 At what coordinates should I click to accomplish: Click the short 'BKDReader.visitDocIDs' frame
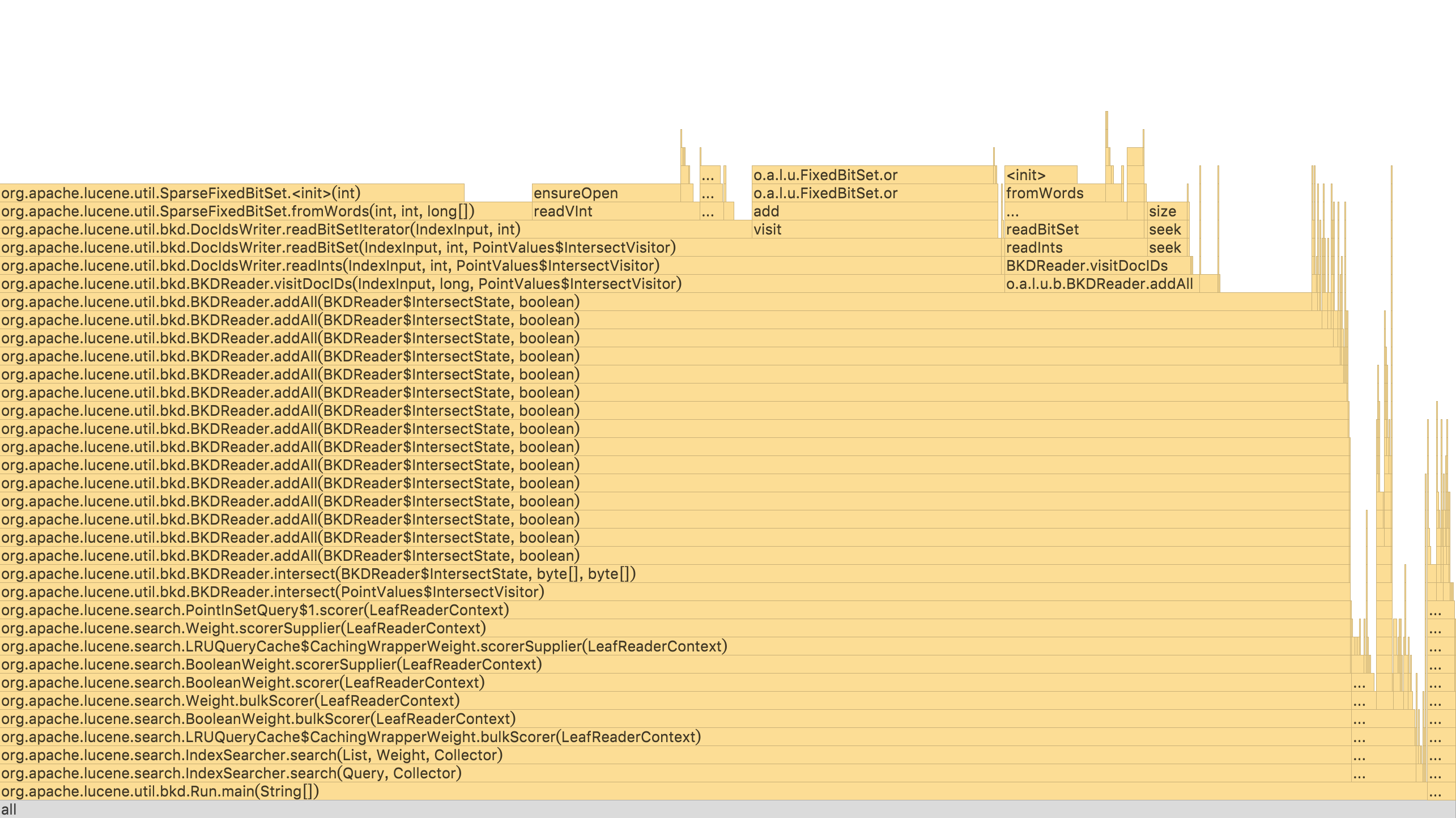click(1099, 266)
